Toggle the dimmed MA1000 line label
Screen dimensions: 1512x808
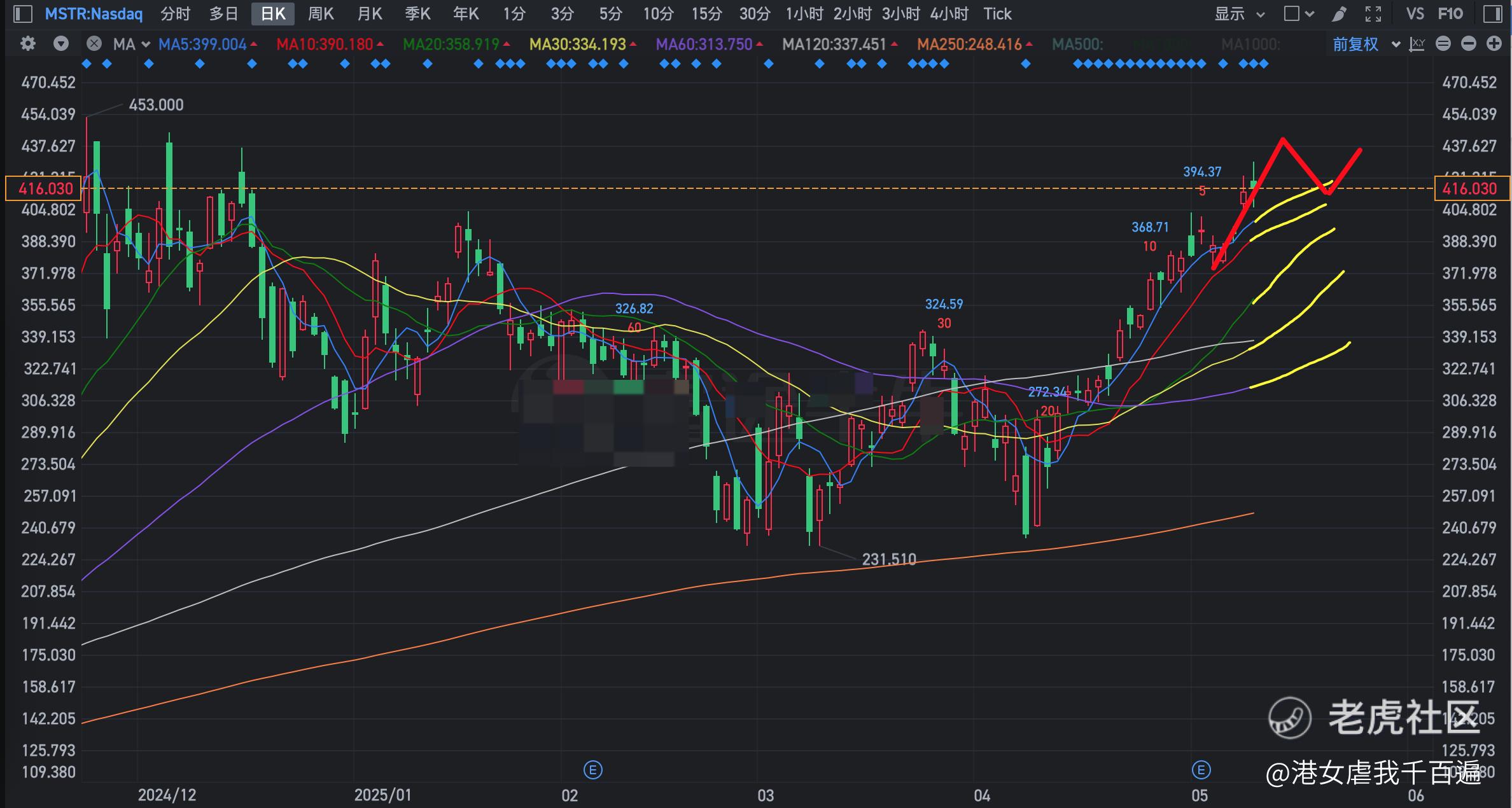[x=1250, y=44]
